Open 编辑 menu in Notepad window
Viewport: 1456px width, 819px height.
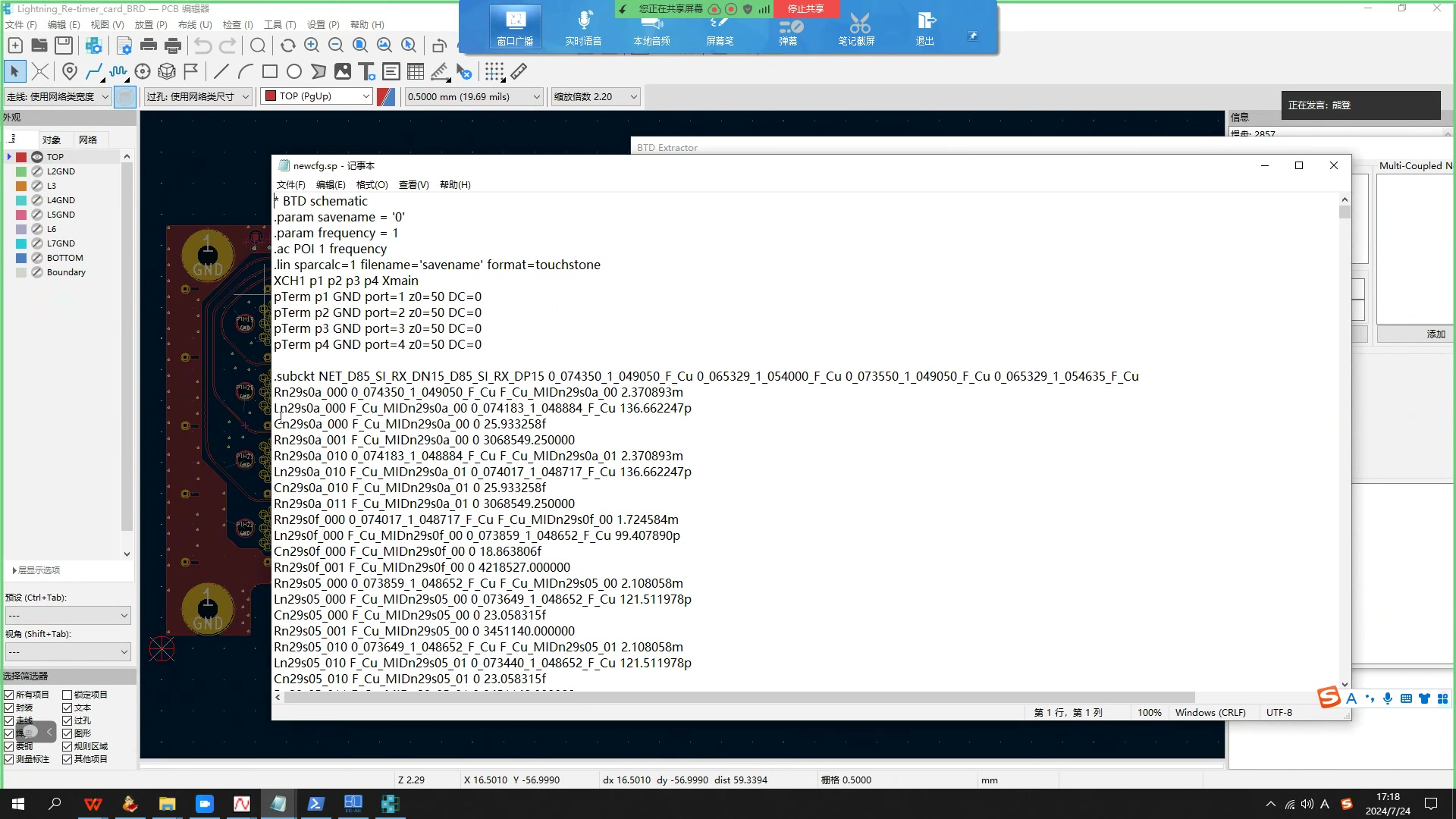point(330,185)
